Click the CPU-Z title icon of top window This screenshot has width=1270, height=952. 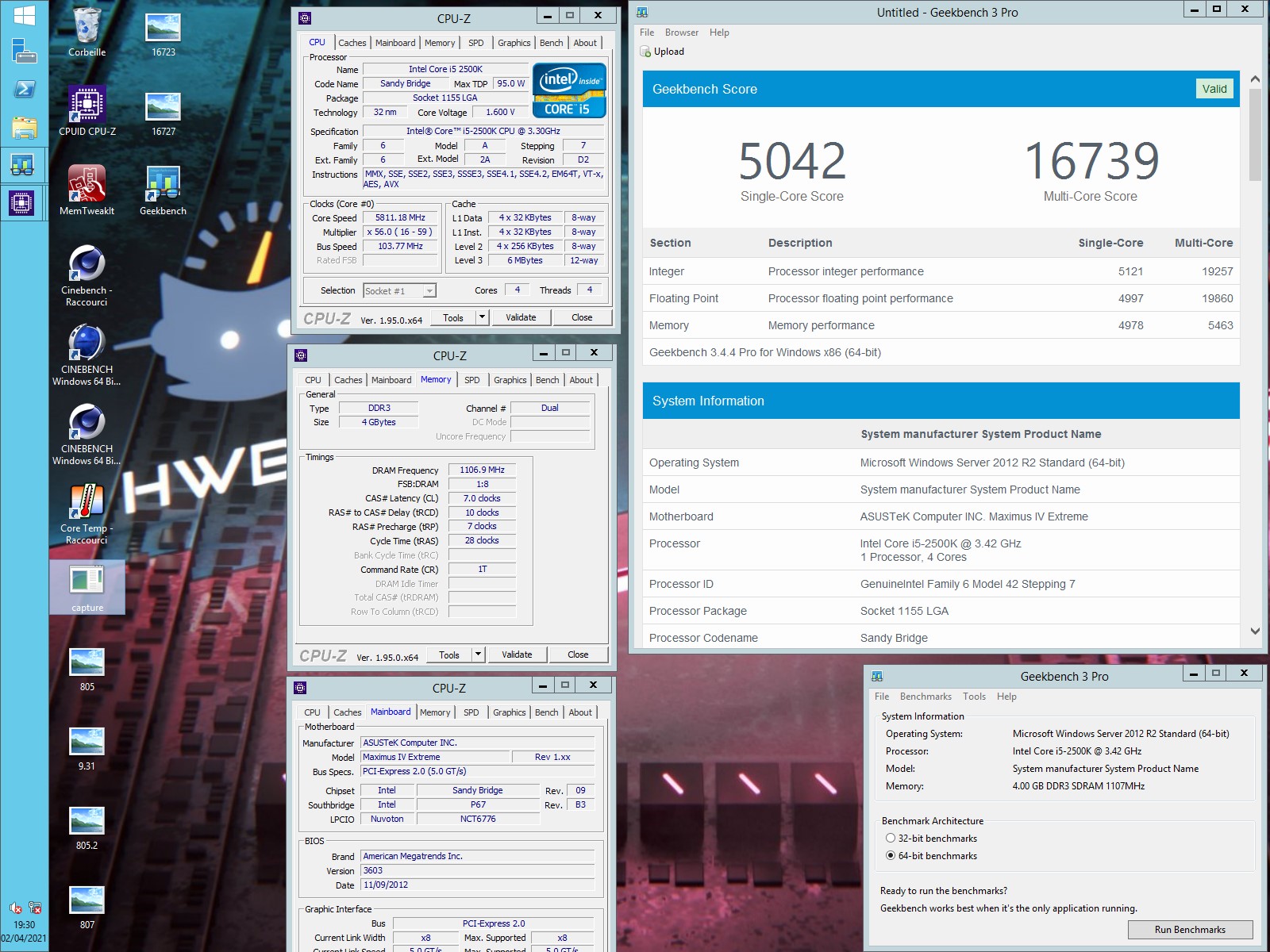[x=305, y=17]
